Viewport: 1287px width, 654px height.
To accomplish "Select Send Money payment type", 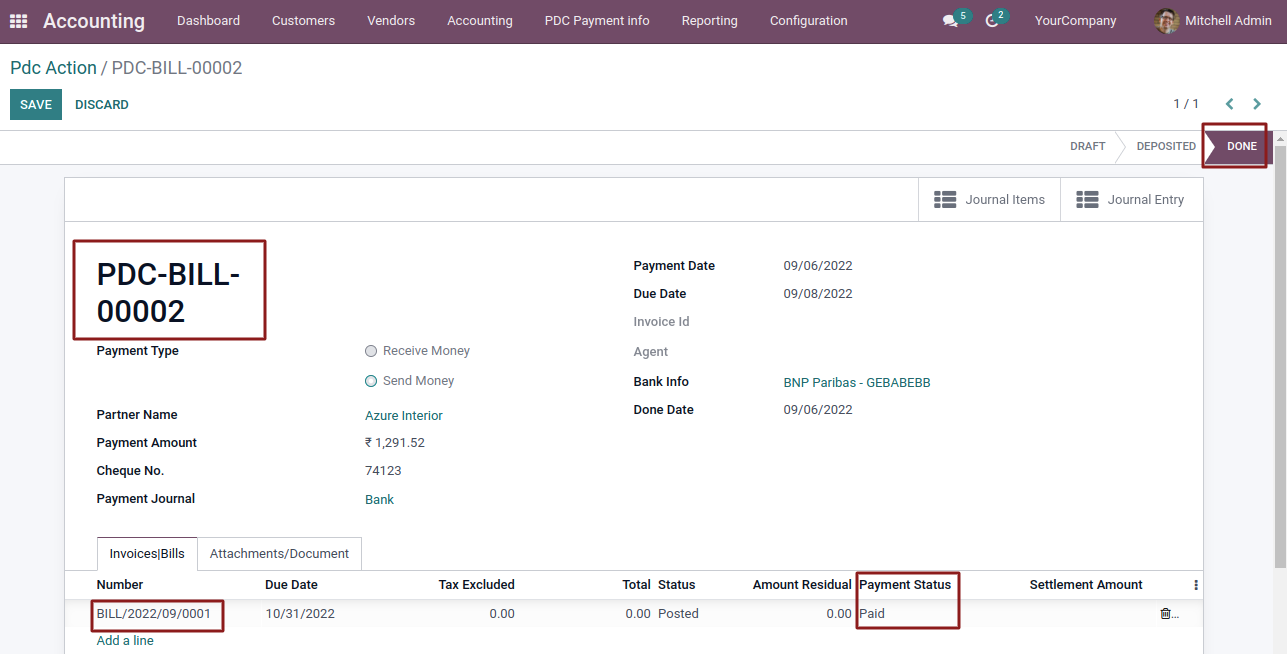I will [x=371, y=381].
